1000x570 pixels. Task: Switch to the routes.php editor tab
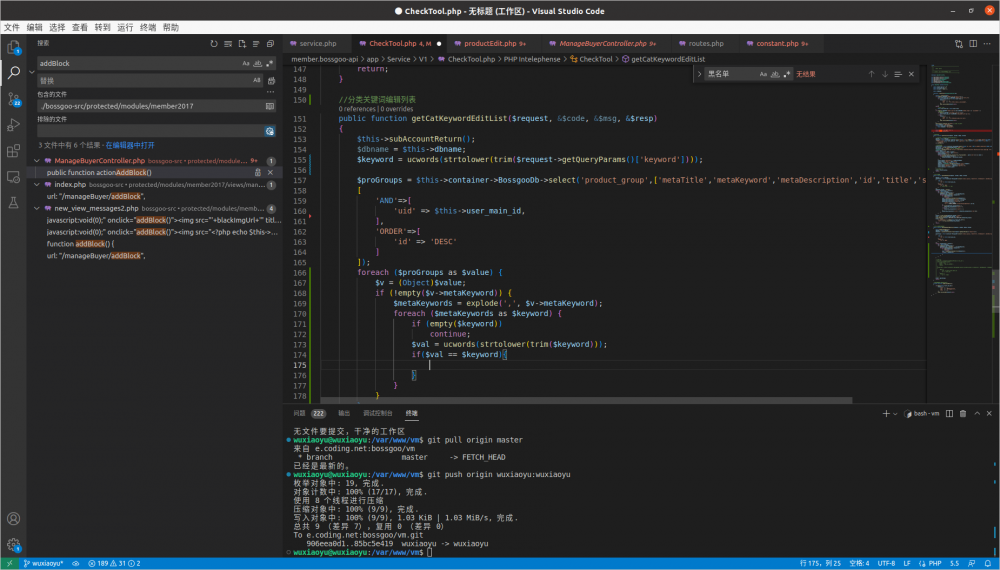pyautogui.click(x=705, y=44)
